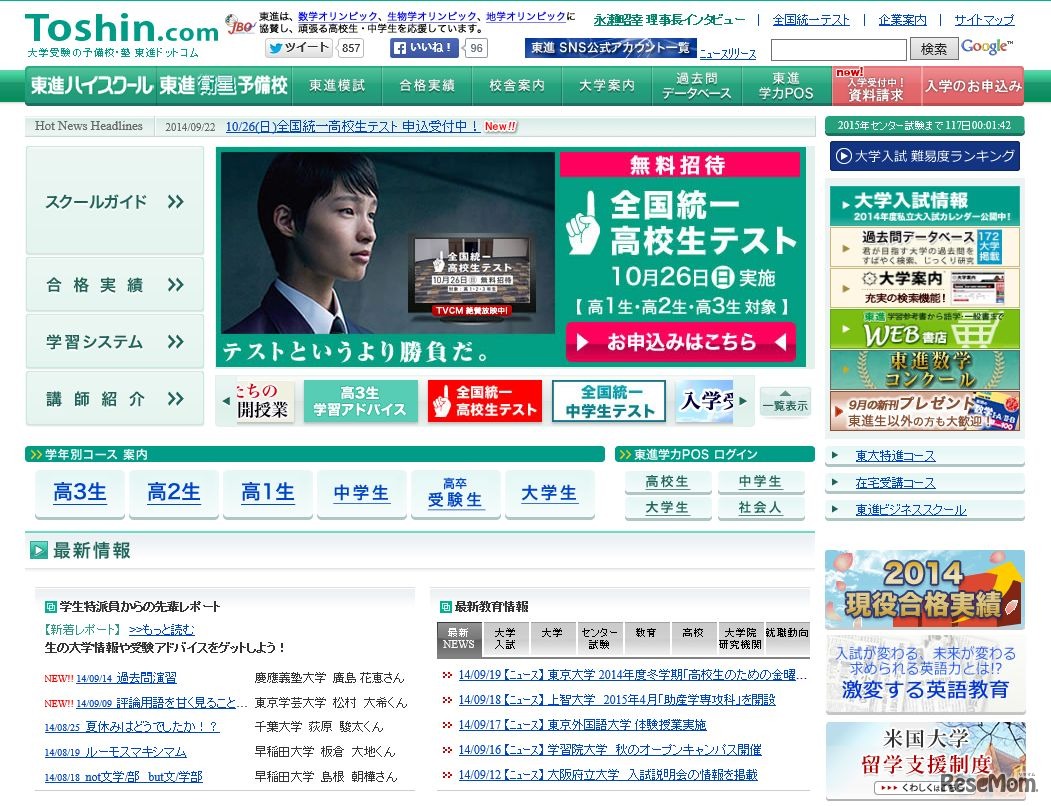Click 高校生 POS login button
The height and width of the screenshot is (806, 1051).
(667, 481)
